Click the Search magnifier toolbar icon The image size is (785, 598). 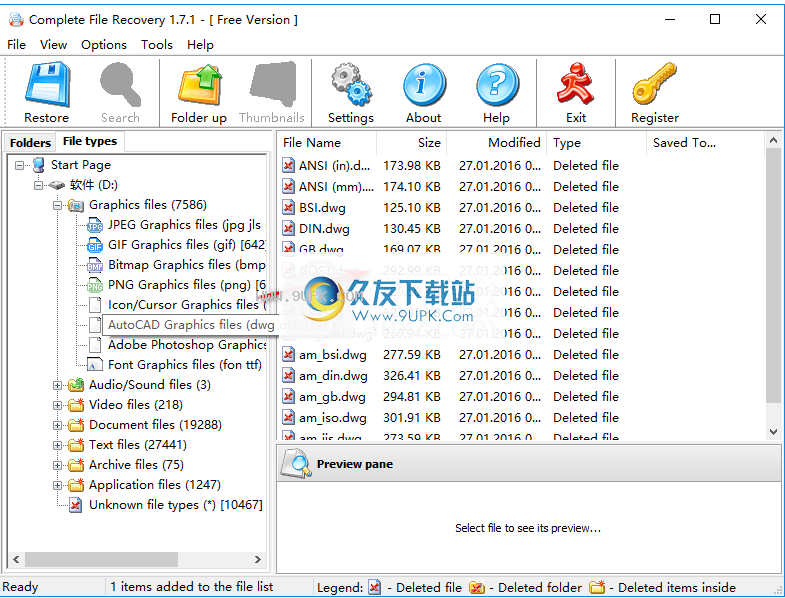pos(120,84)
